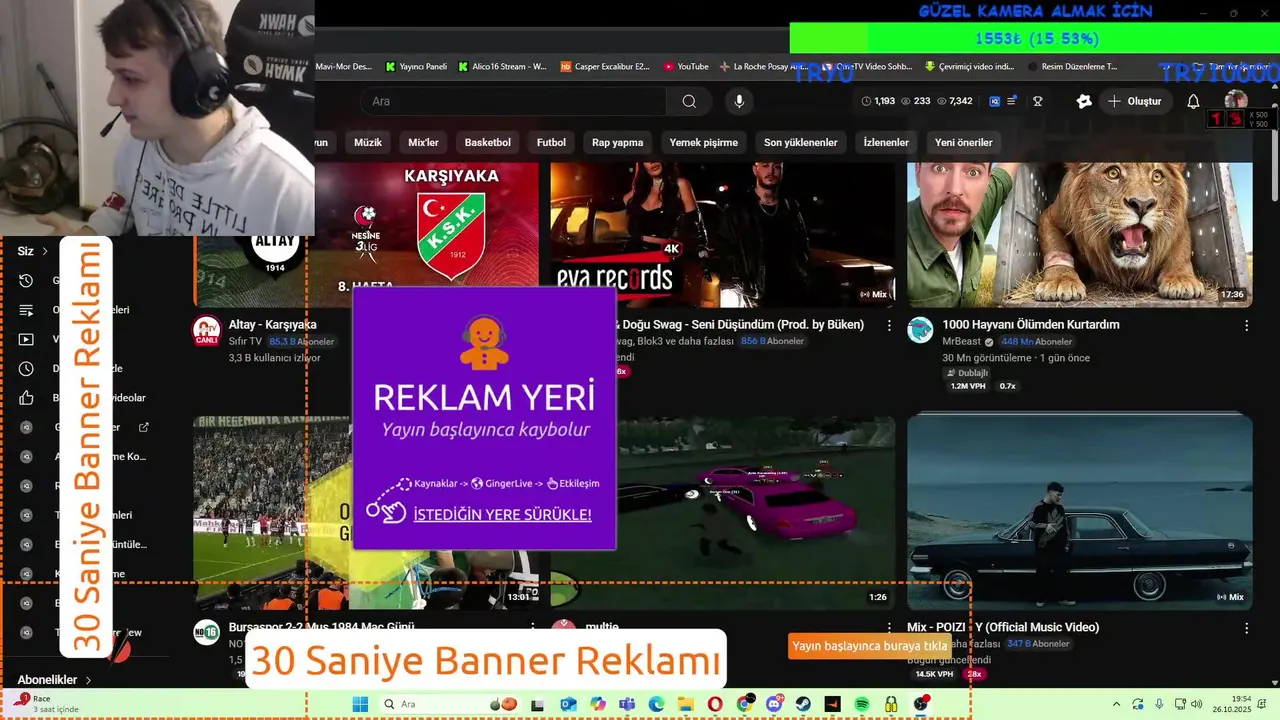Open the Alico16 Stream bookmark

coord(503,67)
